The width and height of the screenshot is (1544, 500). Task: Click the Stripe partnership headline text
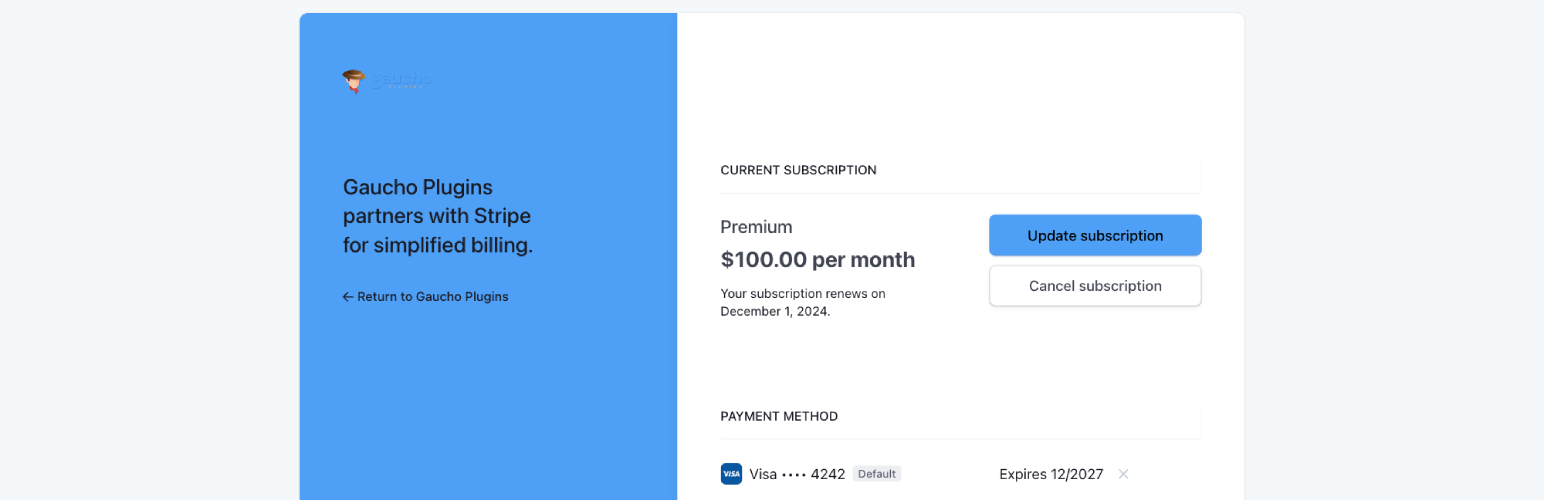point(437,216)
